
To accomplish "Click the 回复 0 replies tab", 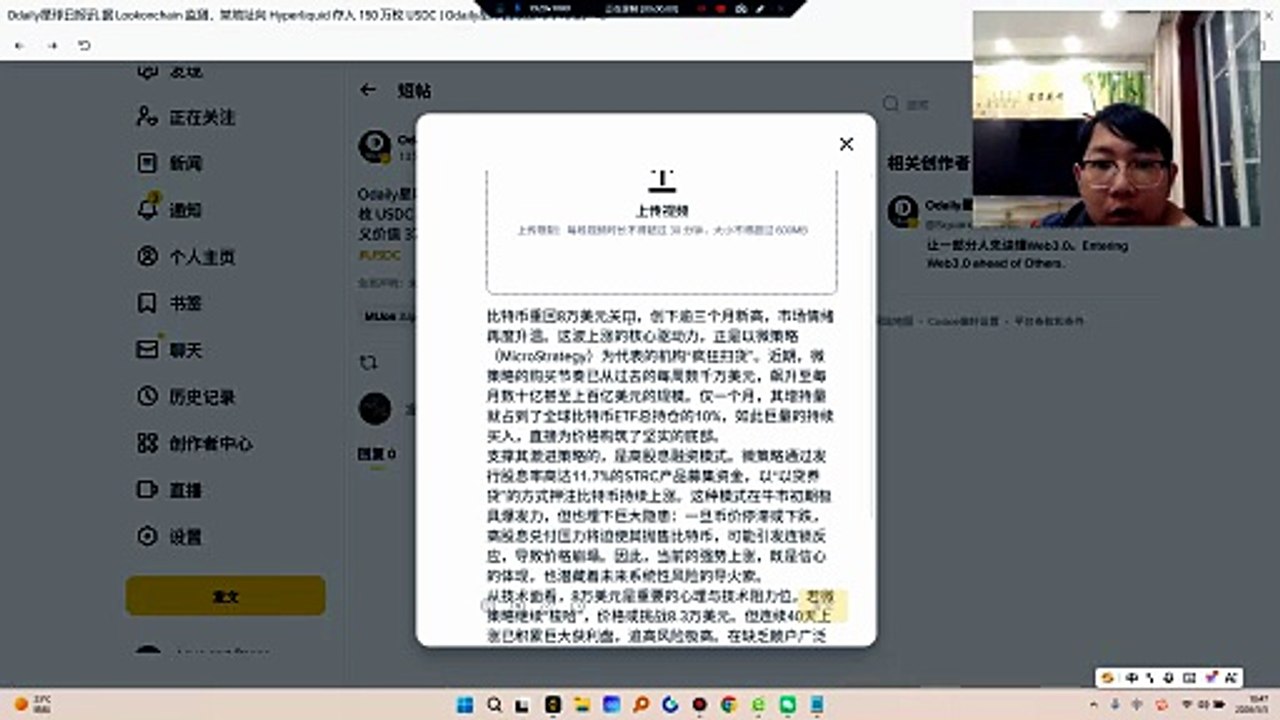I will pos(377,454).
